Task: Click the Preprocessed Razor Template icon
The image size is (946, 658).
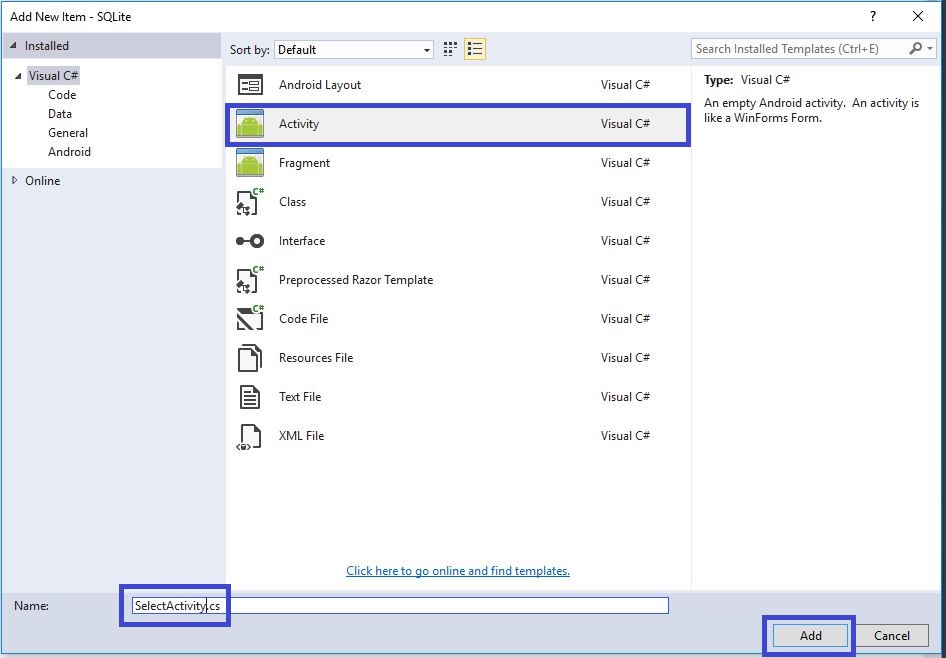Action: click(x=250, y=280)
